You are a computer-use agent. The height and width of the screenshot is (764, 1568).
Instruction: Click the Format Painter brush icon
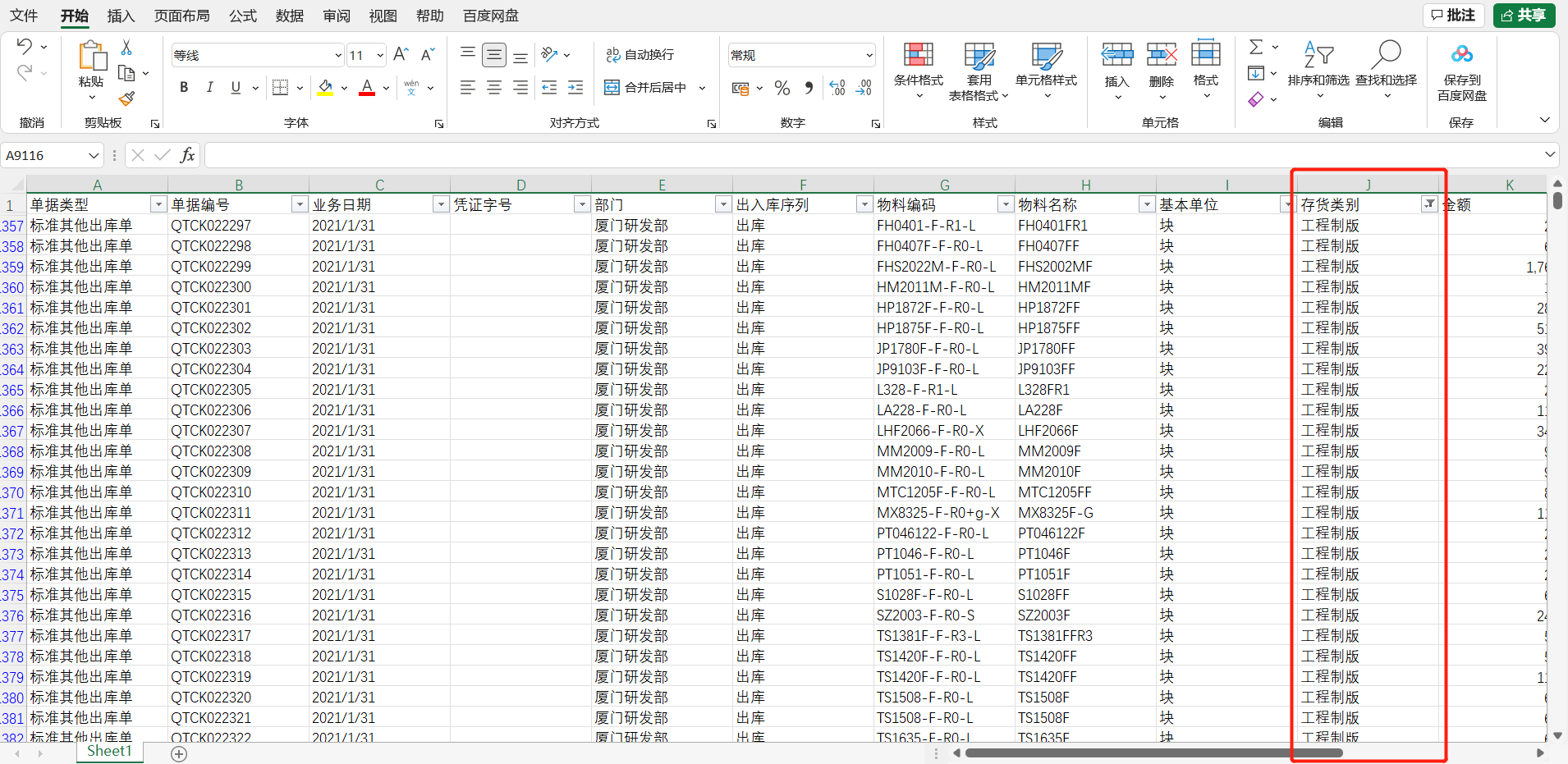(126, 99)
